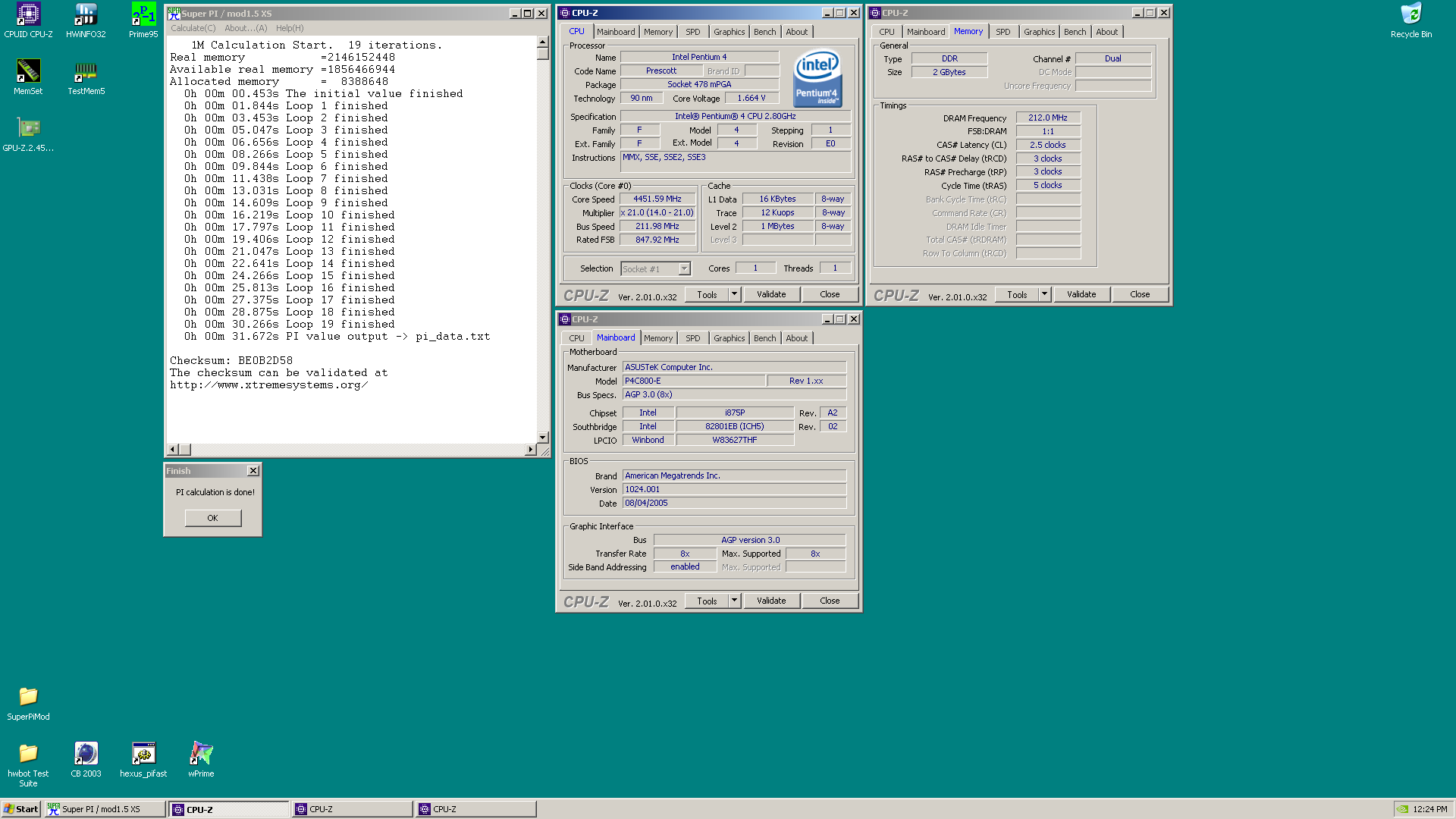Click the DRAM Frequency value 212.0 MHz
The image size is (1456, 819).
(1048, 118)
